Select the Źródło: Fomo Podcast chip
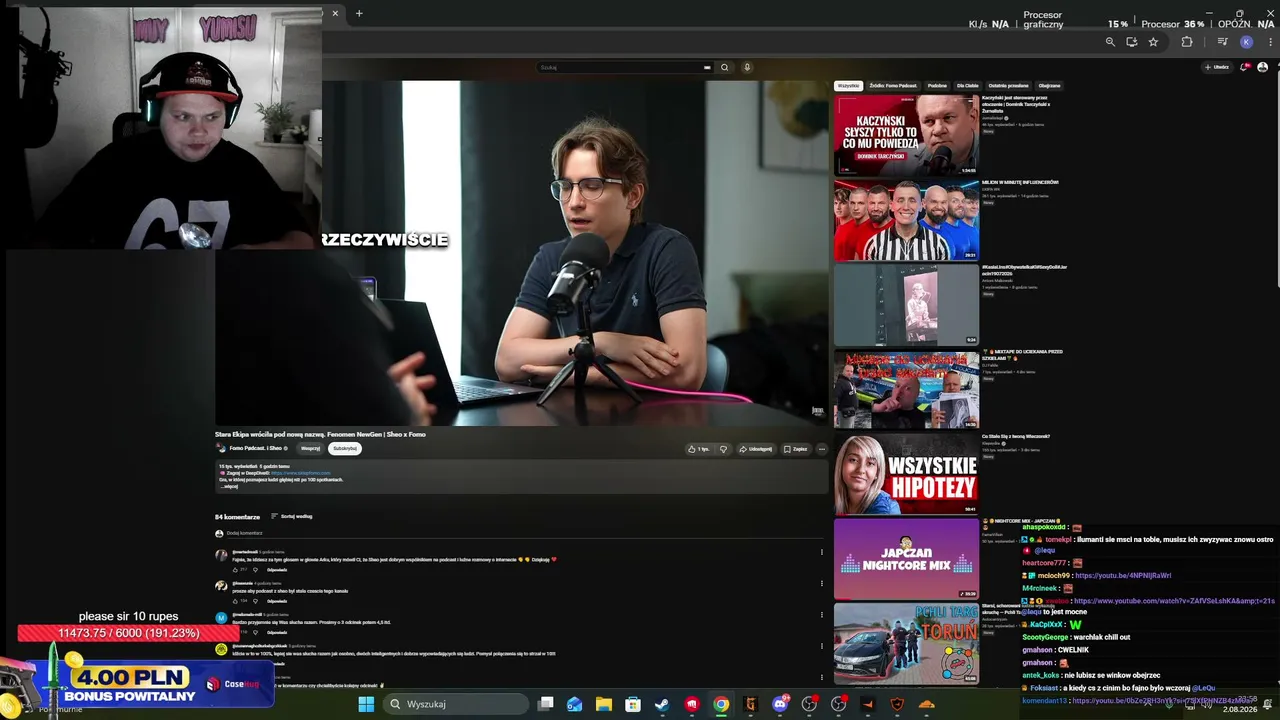1280x720 pixels. click(893, 86)
